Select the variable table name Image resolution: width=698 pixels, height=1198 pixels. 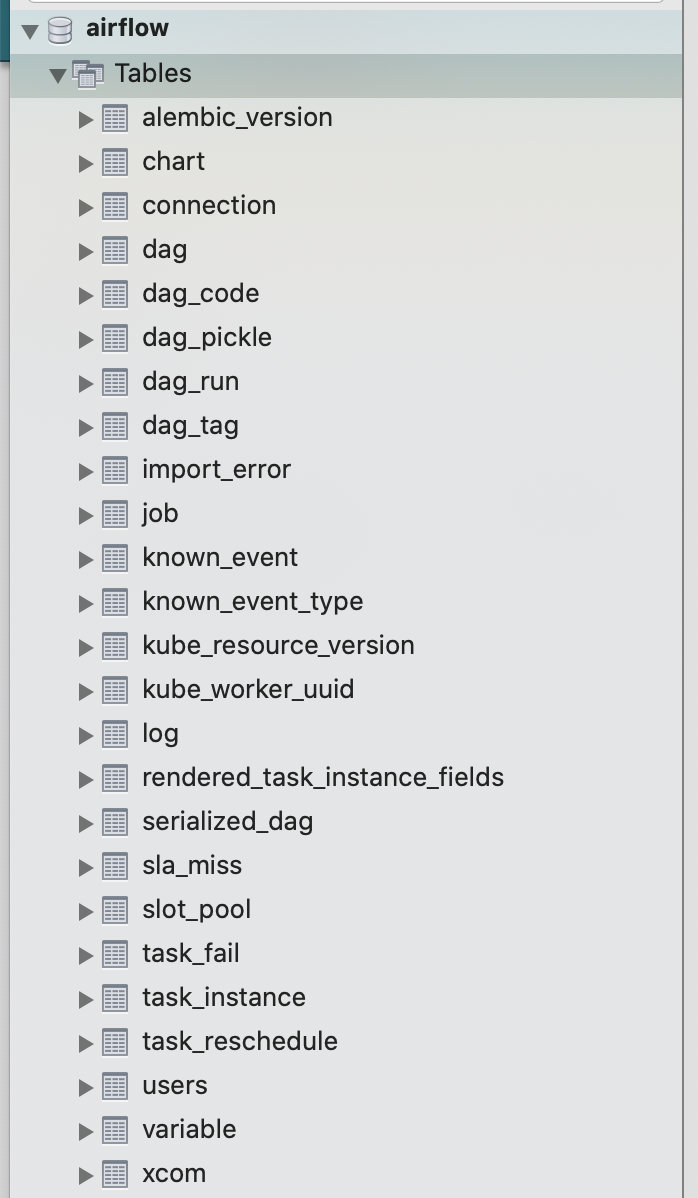coord(189,1130)
